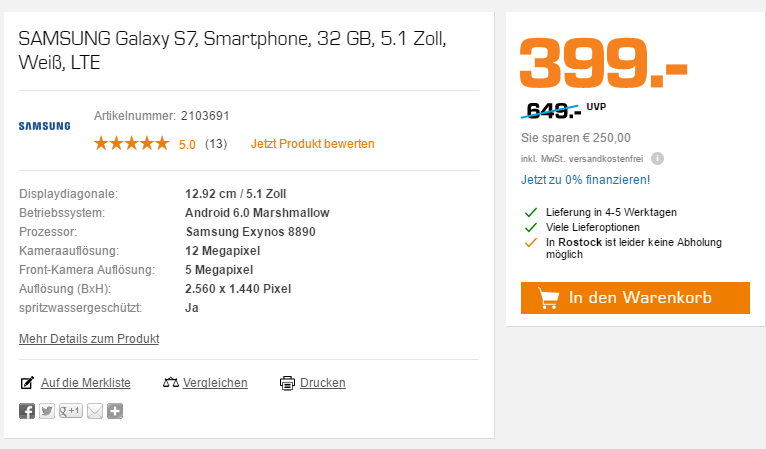This screenshot has width=766, height=449.
Task: Click the Samsung brand logo
Action: pyautogui.click(x=44, y=126)
